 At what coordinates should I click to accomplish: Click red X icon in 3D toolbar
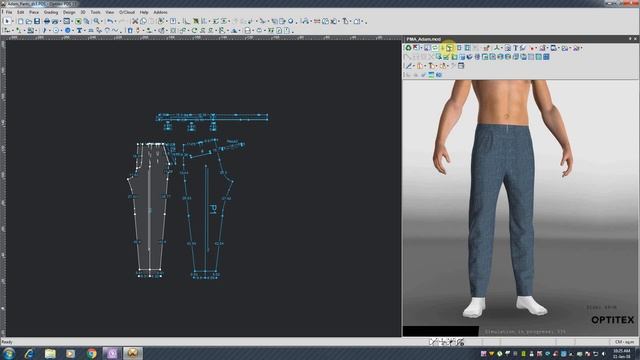tap(416, 48)
